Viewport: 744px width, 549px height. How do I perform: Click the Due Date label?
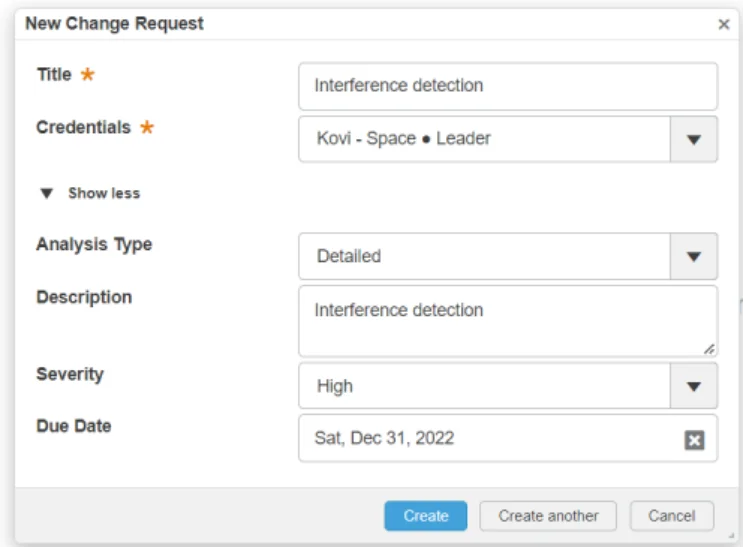point(74,426)
